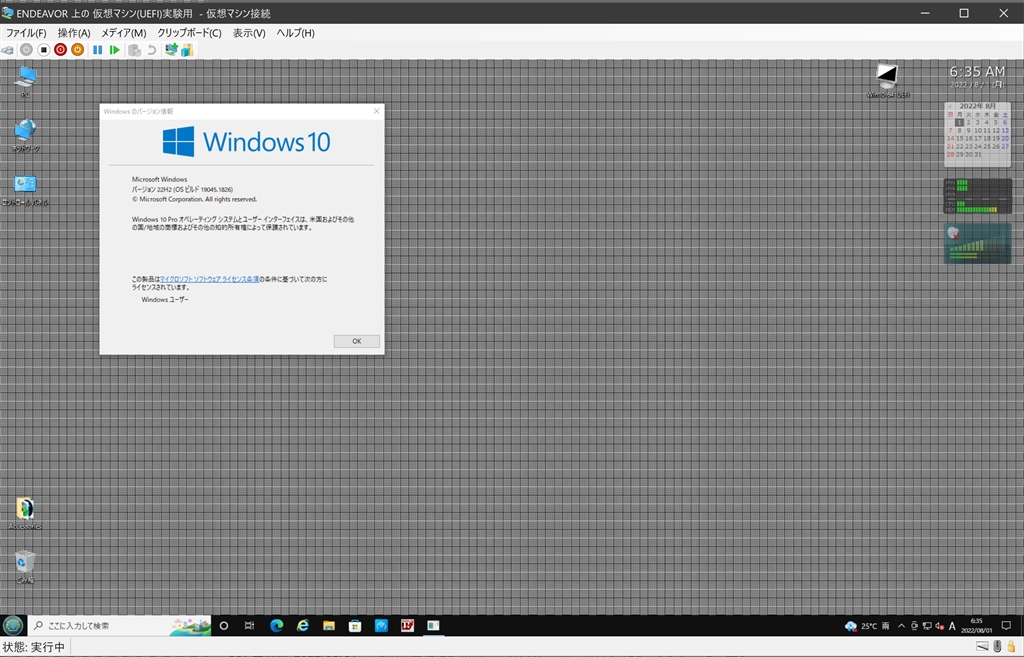Select the Accessories desktop icon

tap(25, 513)
